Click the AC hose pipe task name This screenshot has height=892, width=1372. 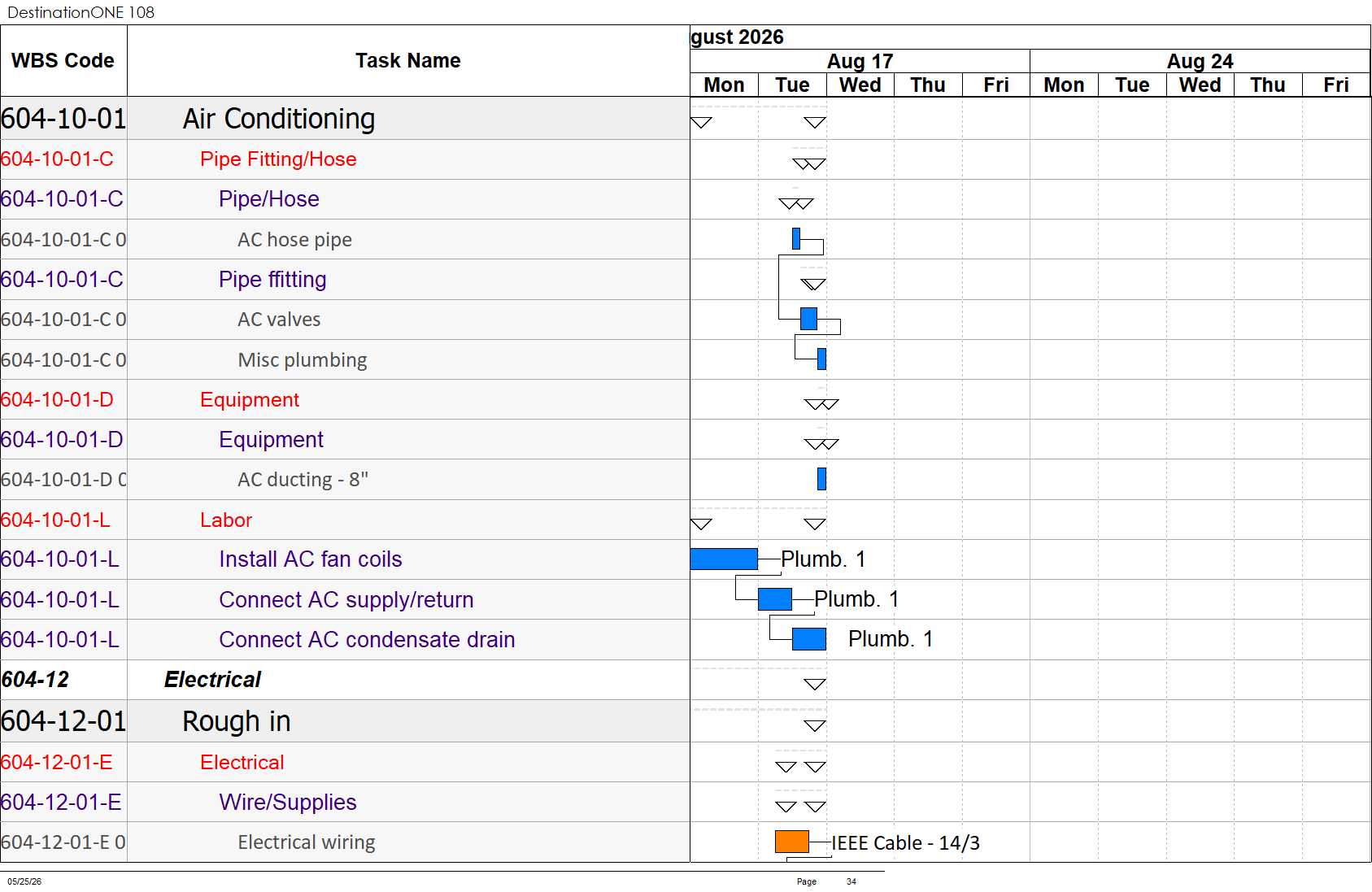coord(294,240)
